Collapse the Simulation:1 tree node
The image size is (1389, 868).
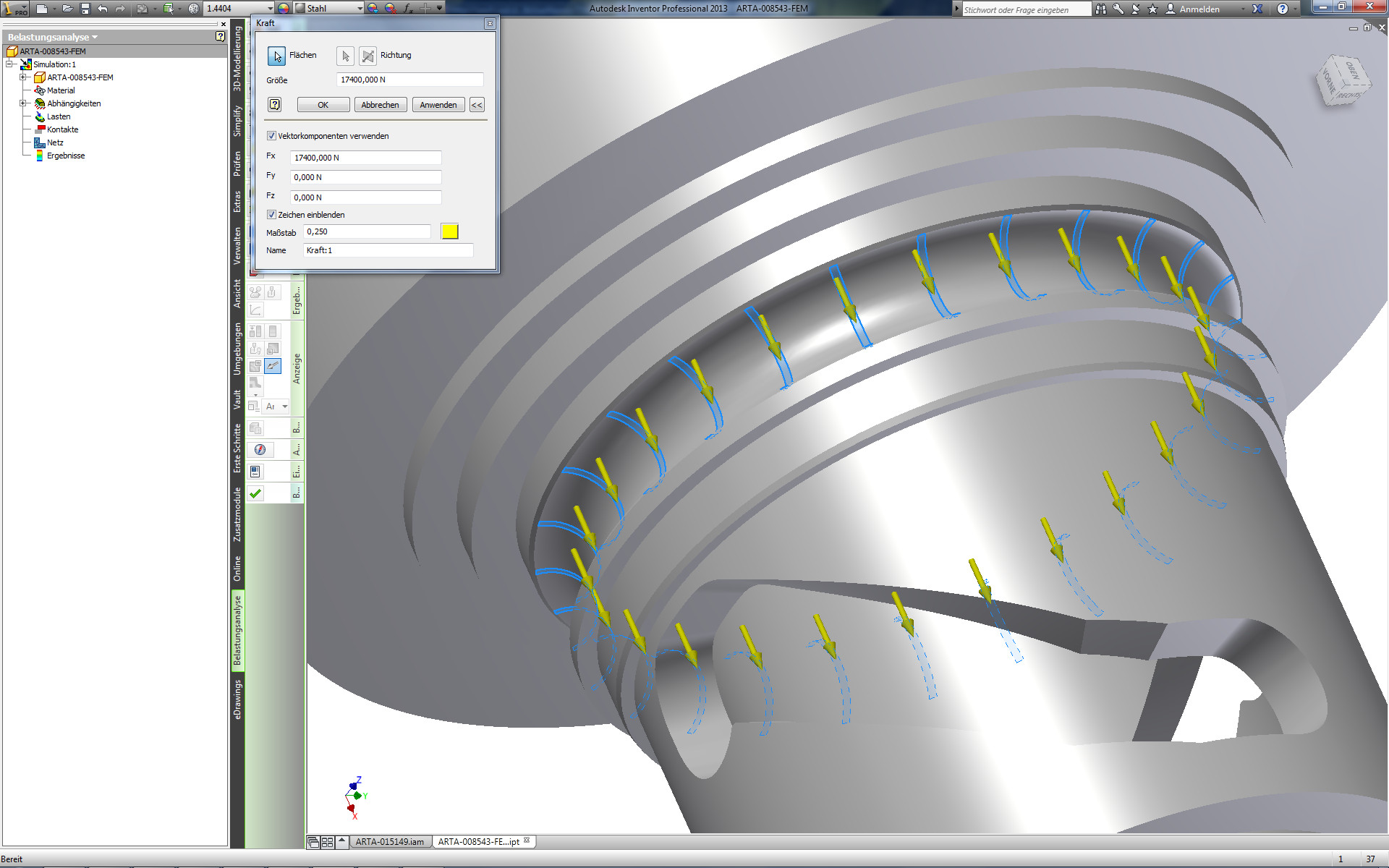coord(10,64)
